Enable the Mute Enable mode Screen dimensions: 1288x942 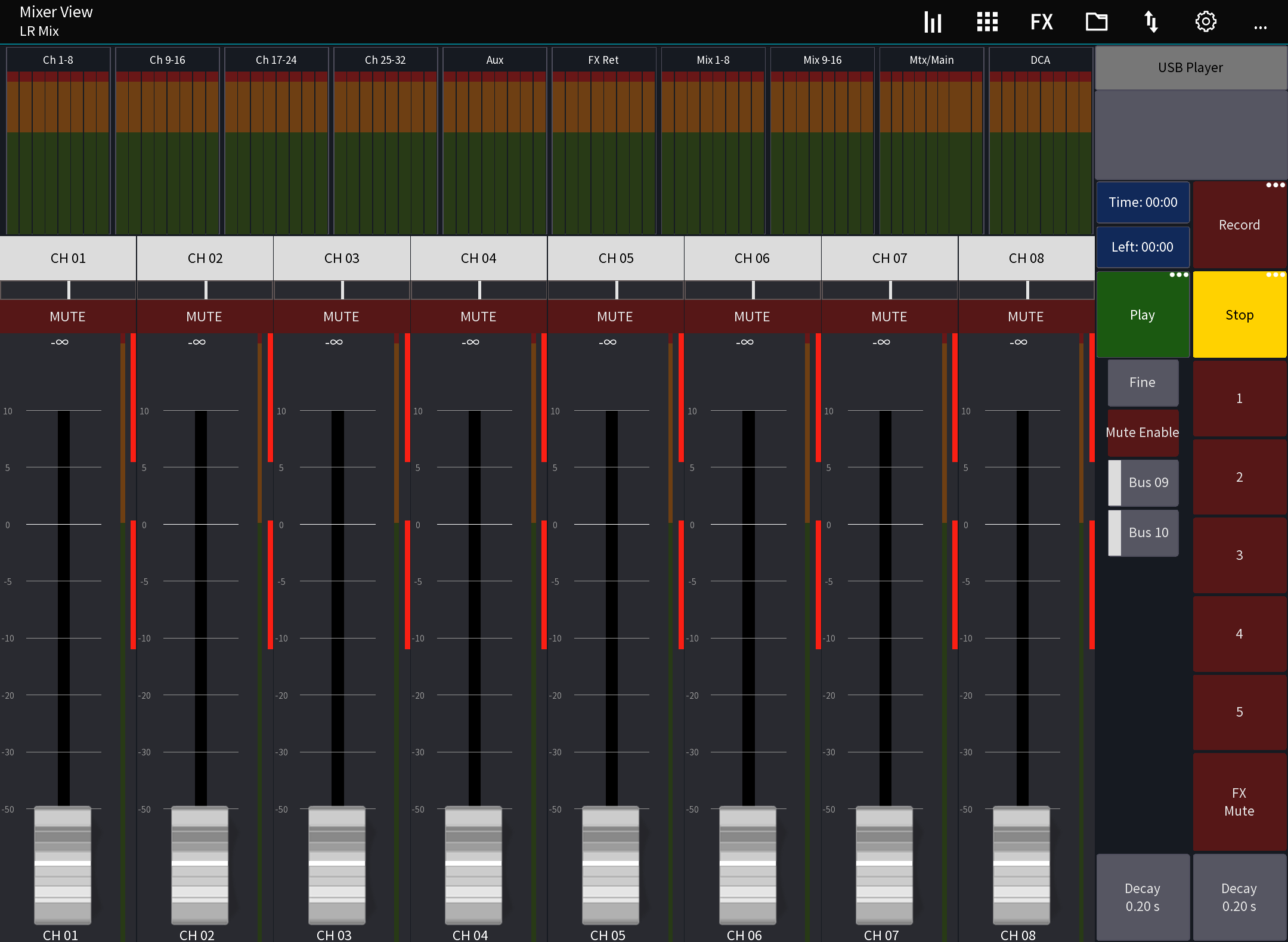(x=1142, y=432)
